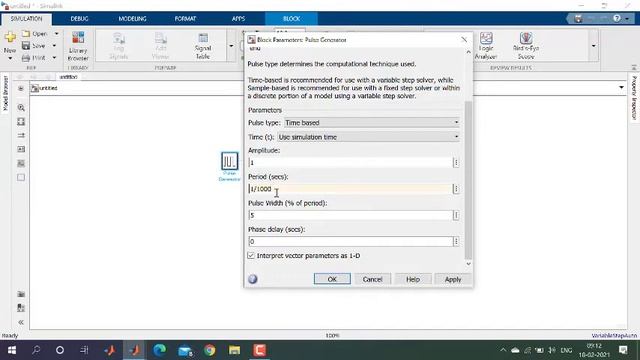
Task: Click the untitled model tab
Action: 68,77
